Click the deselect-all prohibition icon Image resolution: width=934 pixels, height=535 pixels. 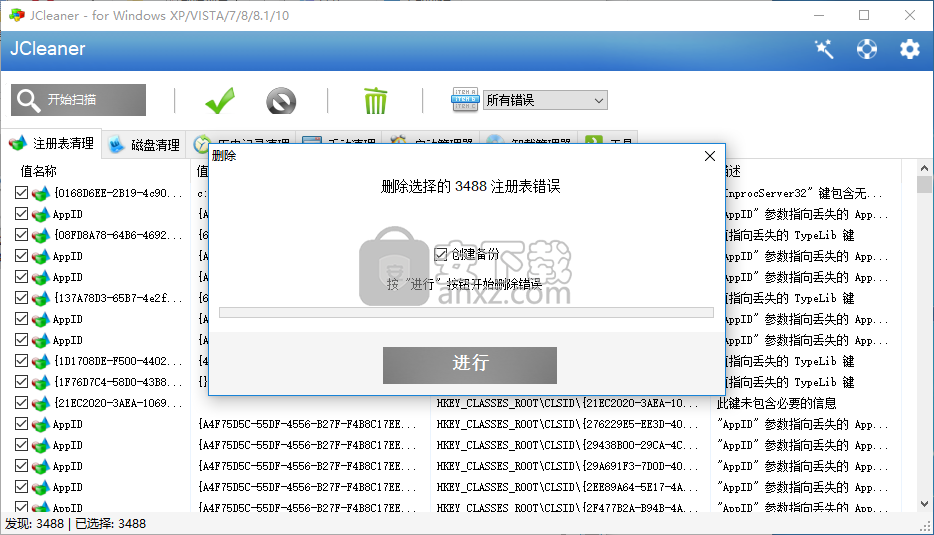pyautogui.click(x=281, y=101)
